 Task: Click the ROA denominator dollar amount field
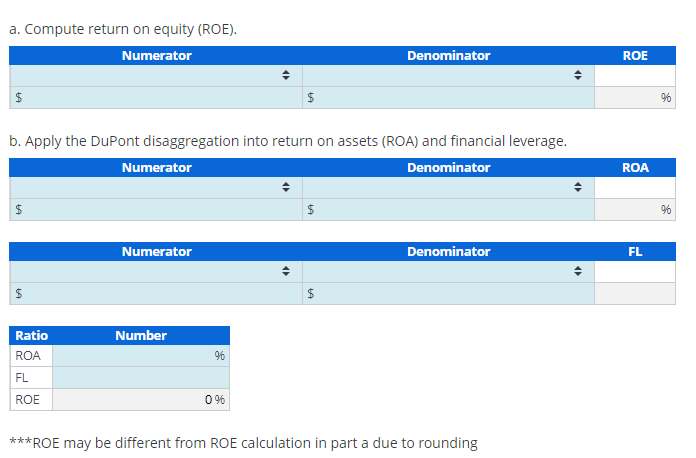pos(448,209)
